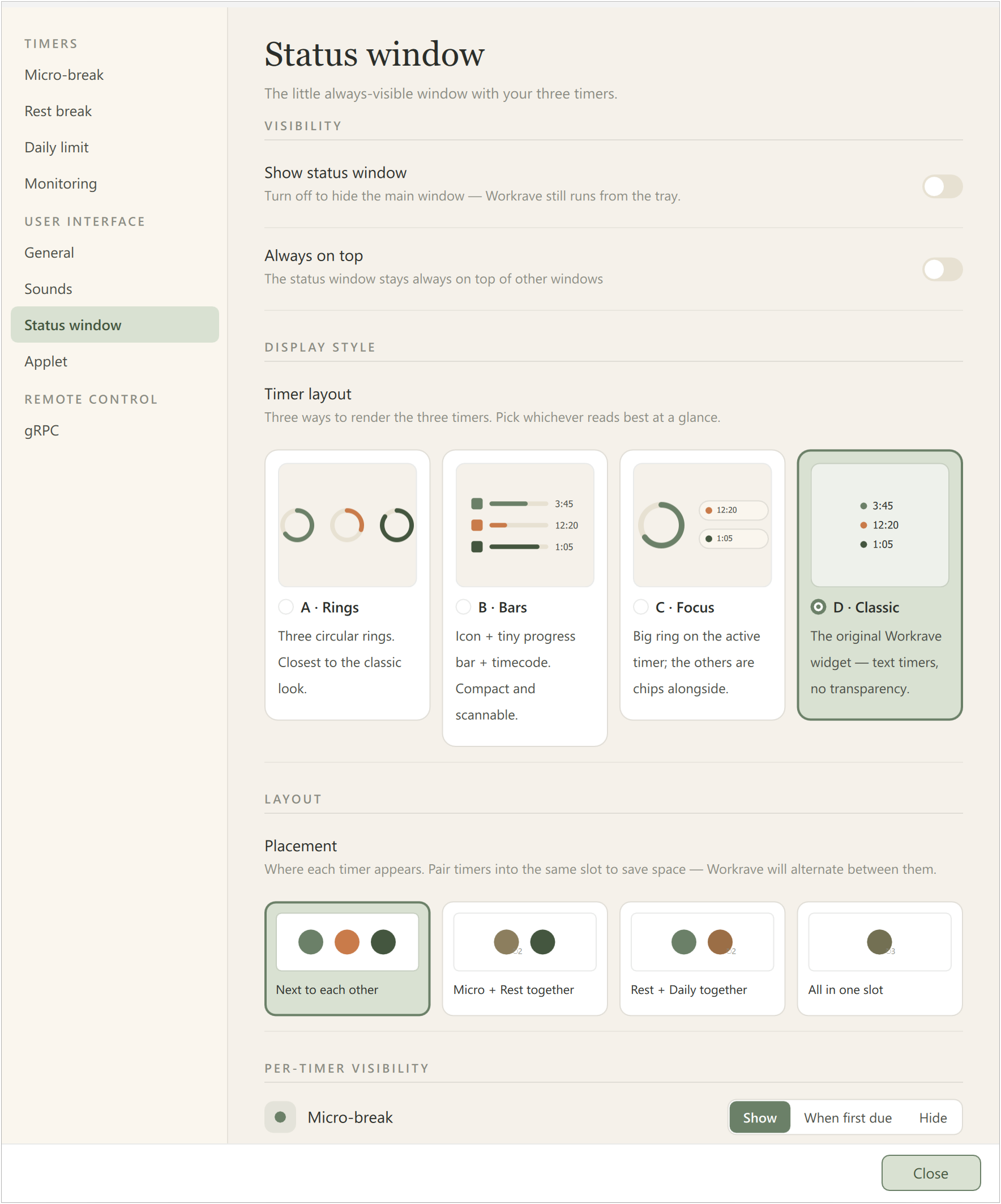Viewport: 1001px width, 1204px height.
Task: Choose All in one slot placement
Action: [879, 959]
